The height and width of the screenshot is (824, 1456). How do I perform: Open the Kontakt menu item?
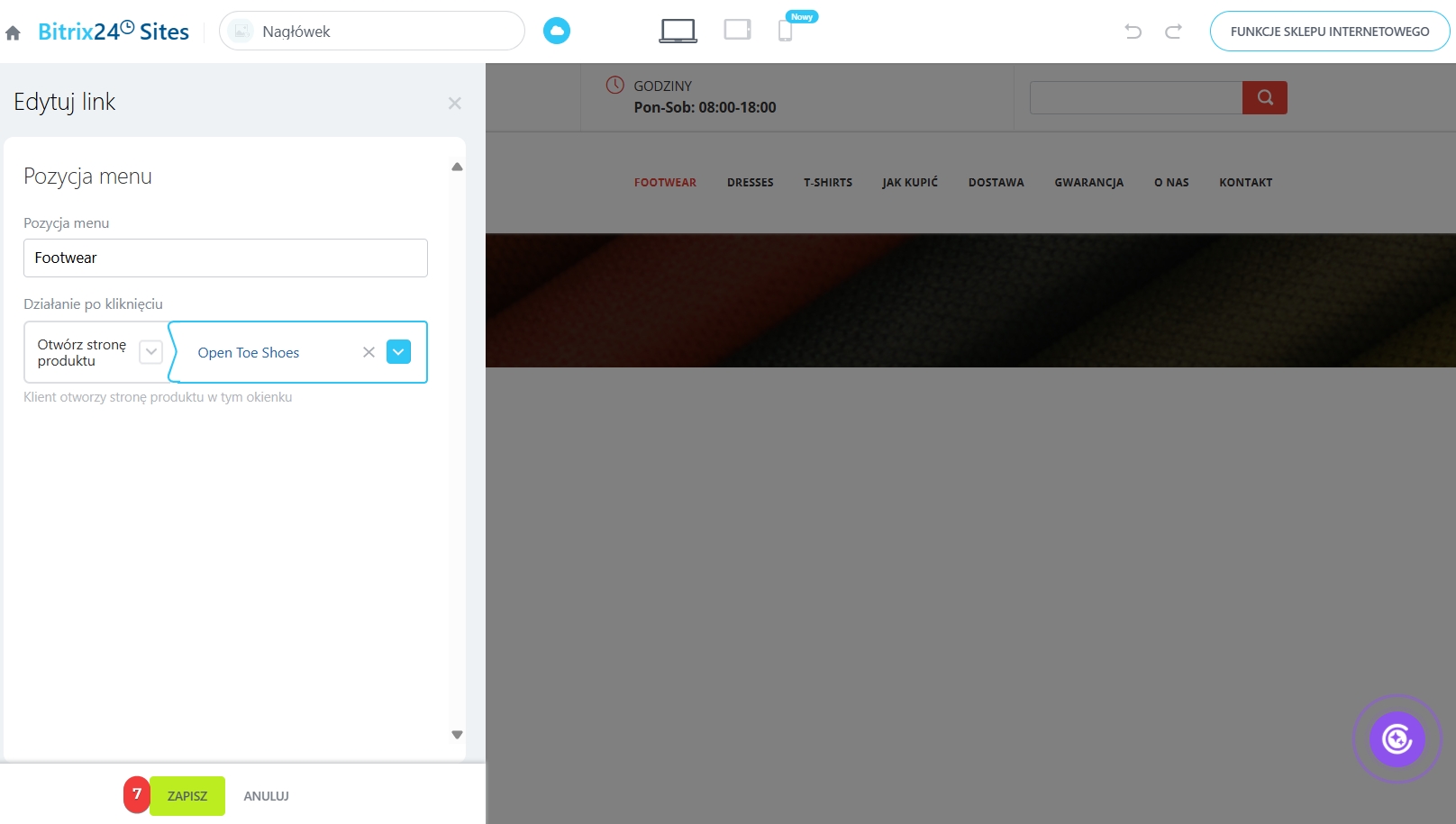click(1246, 183)
